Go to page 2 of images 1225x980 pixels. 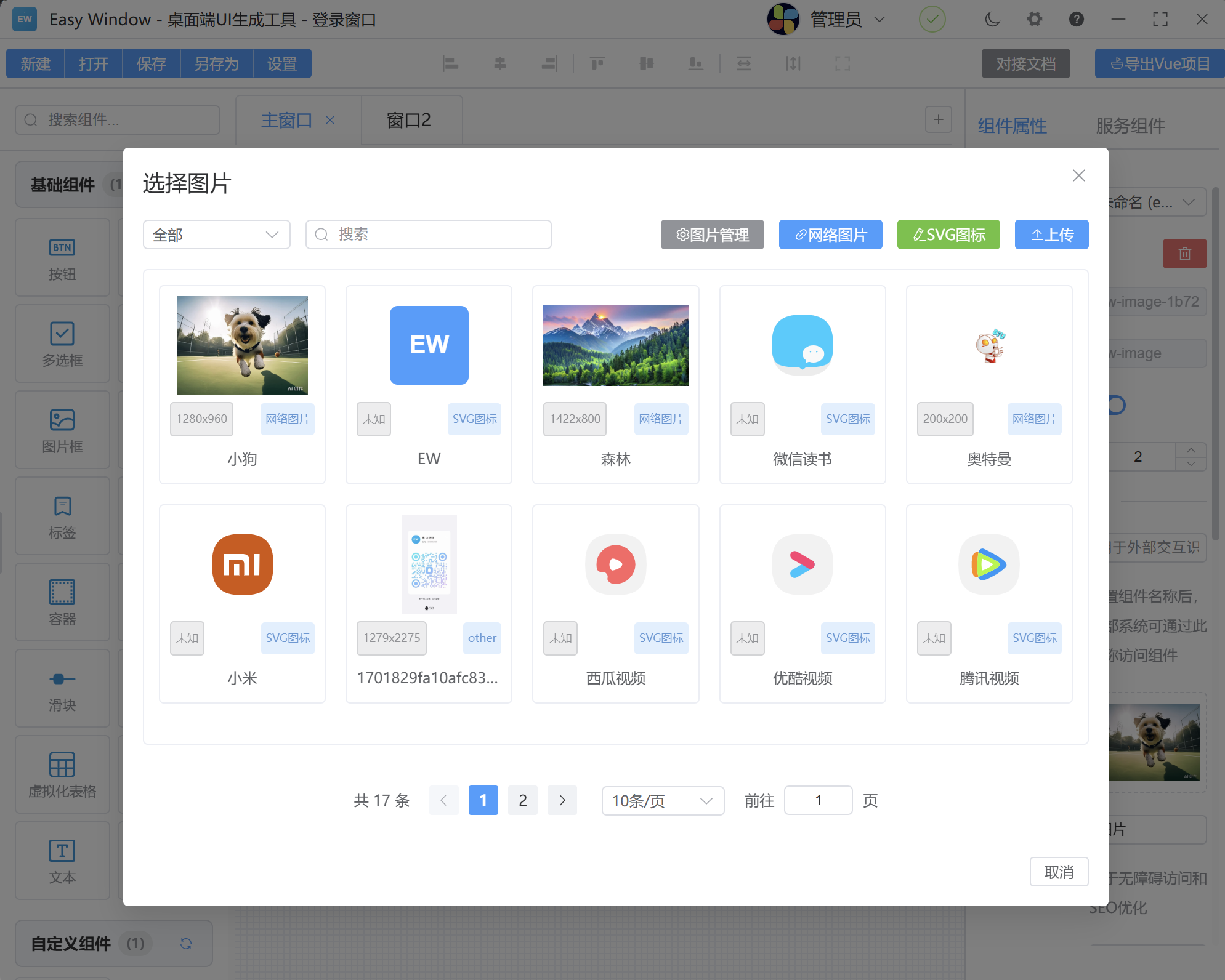(x=522, y=800)
